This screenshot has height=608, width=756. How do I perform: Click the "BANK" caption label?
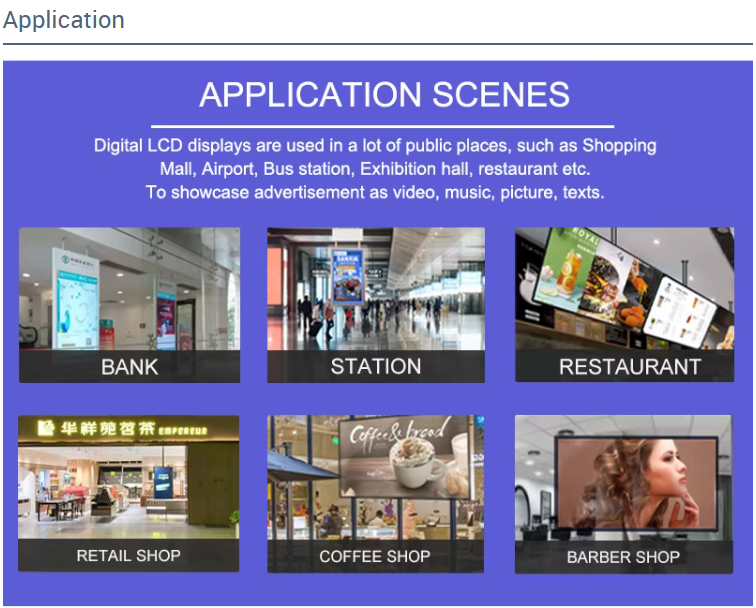(130, 367)
